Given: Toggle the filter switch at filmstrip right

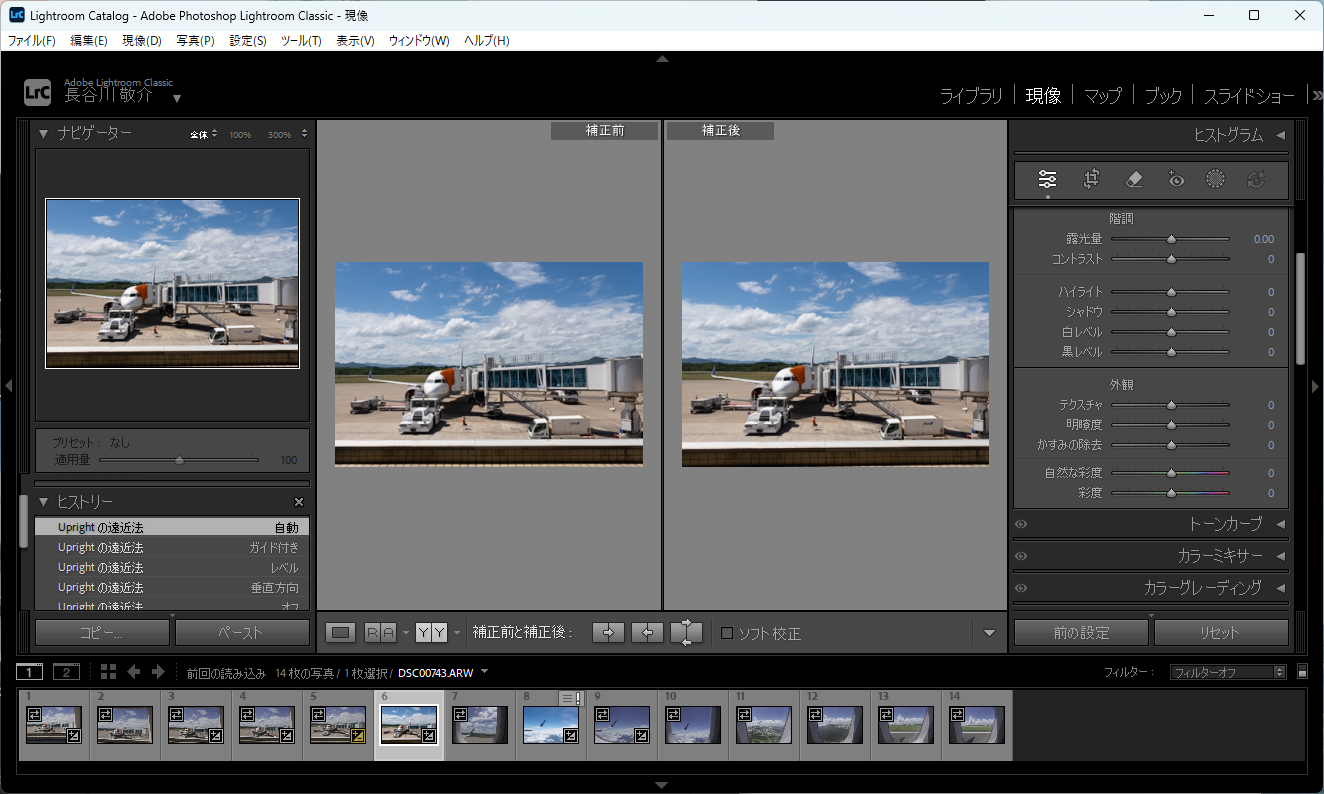Looking at the screenshot, I should (1302, 672).
